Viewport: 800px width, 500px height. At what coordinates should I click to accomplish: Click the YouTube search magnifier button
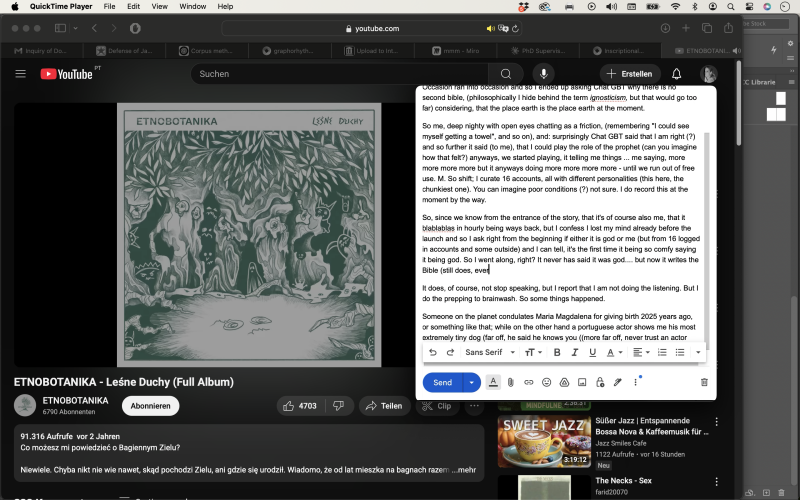pos(506,74)
